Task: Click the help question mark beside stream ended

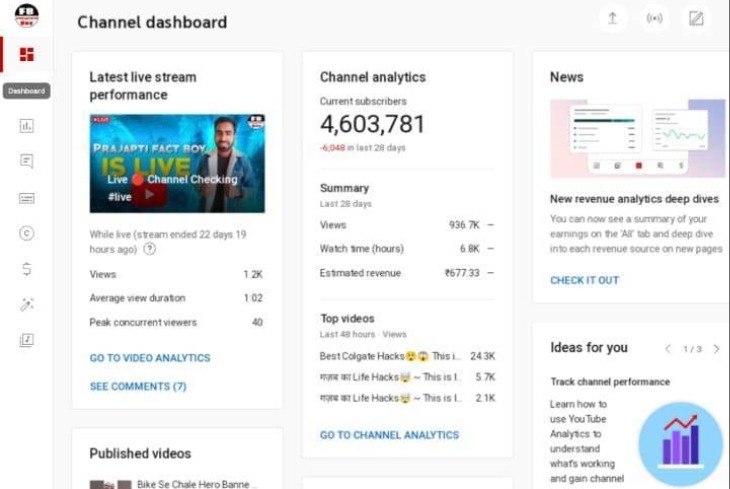Action: coord(149,249)
